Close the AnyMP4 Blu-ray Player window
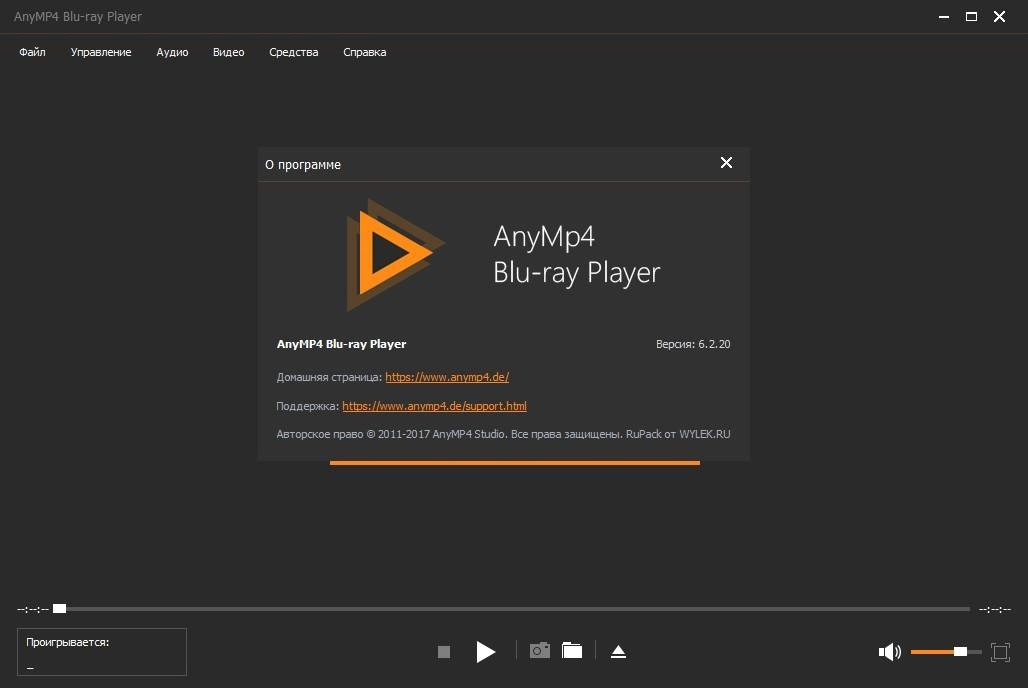This screenshot has width=1028, height=688. tap(999, 17)
